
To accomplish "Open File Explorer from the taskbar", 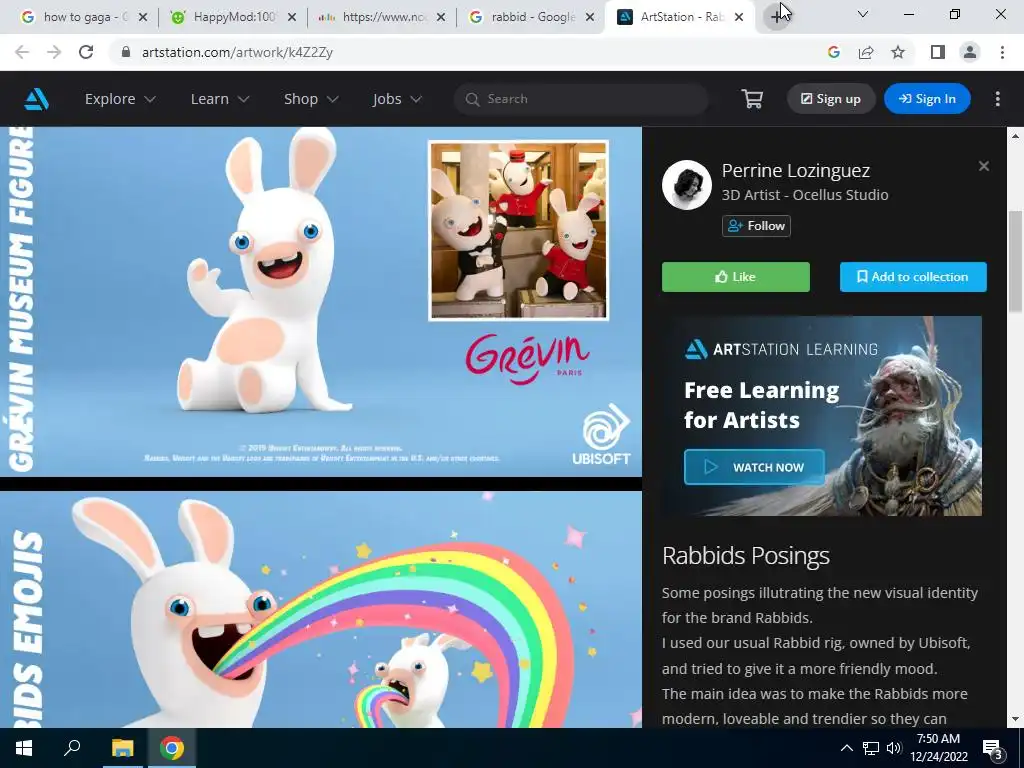I will pyautogui.click(x=122, y=748).
